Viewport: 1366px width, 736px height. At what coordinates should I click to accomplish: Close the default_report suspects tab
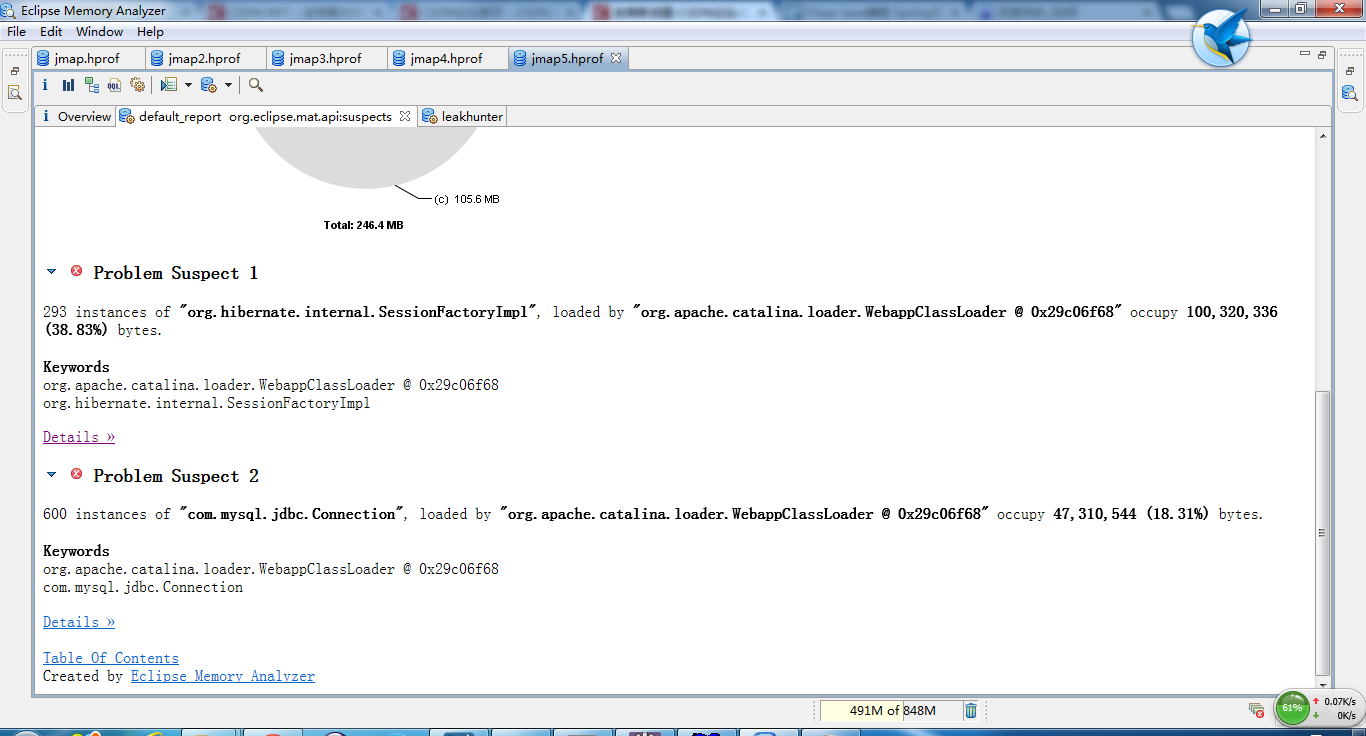(405, 116)
